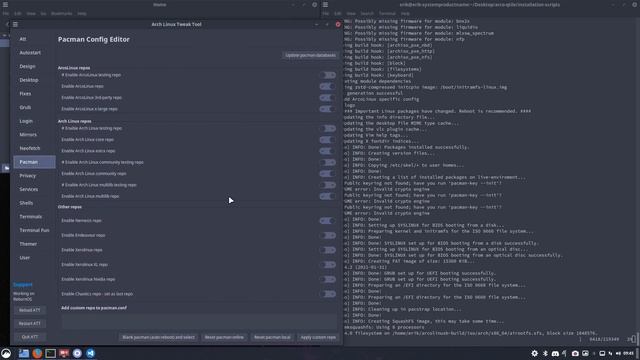Image resolution: width=640 pixels, height=360 pixels.
Task: Click the Restart ATT button
Action: (x=29, y=324)
